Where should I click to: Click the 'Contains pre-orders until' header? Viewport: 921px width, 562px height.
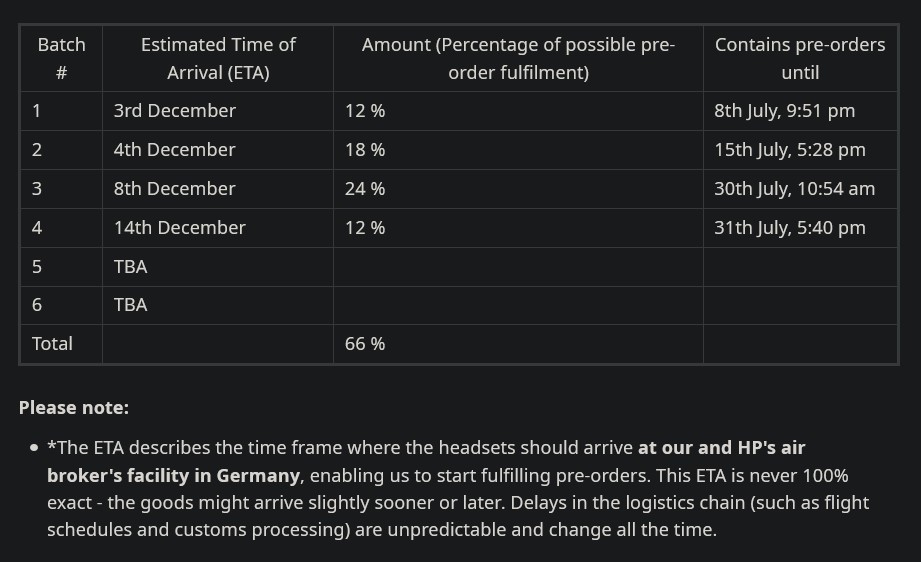click(x=800, y=58)
